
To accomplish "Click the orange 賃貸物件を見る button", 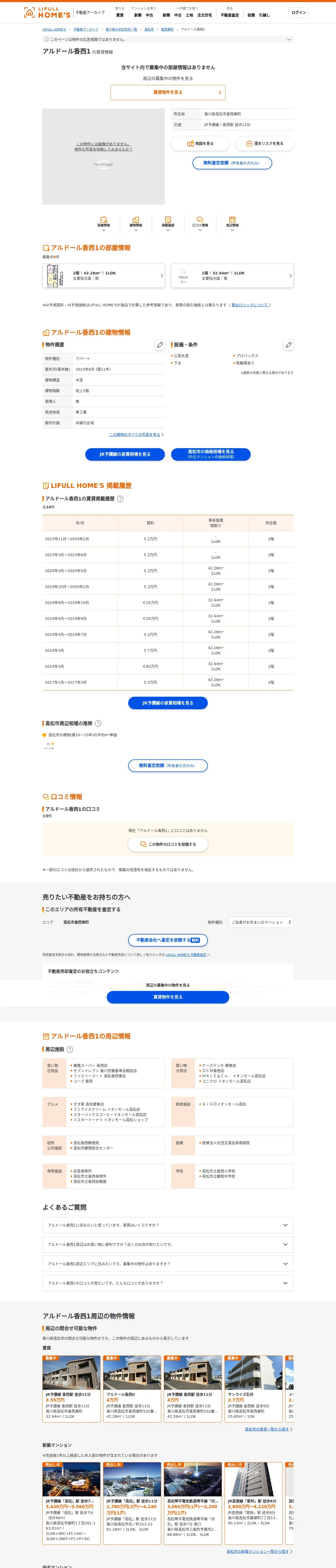I will 168,93.
